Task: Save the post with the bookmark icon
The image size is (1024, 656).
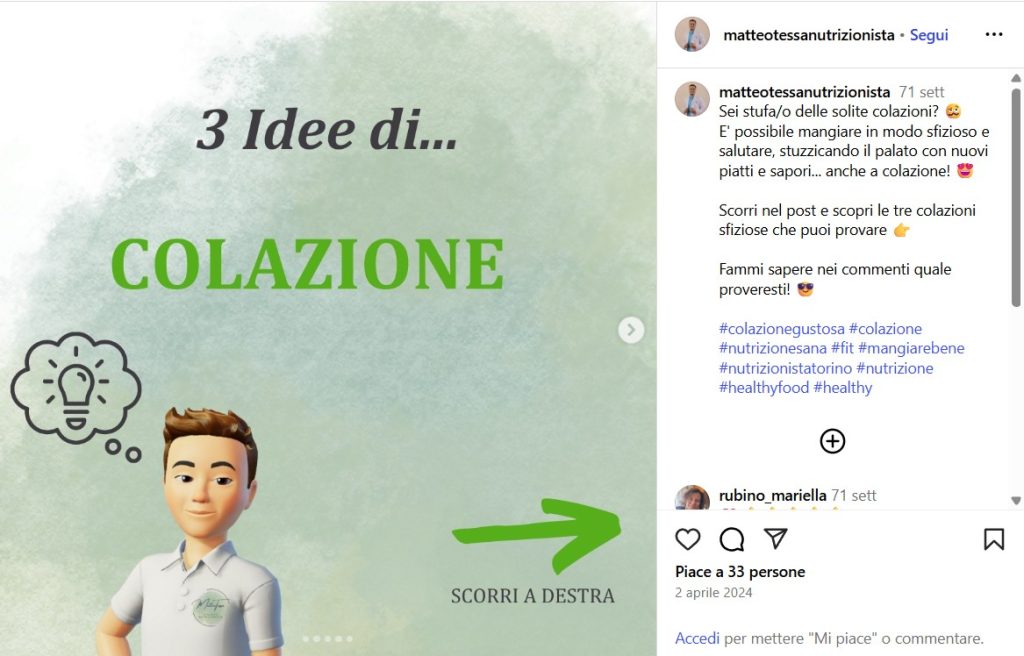Action: [994, 540]
